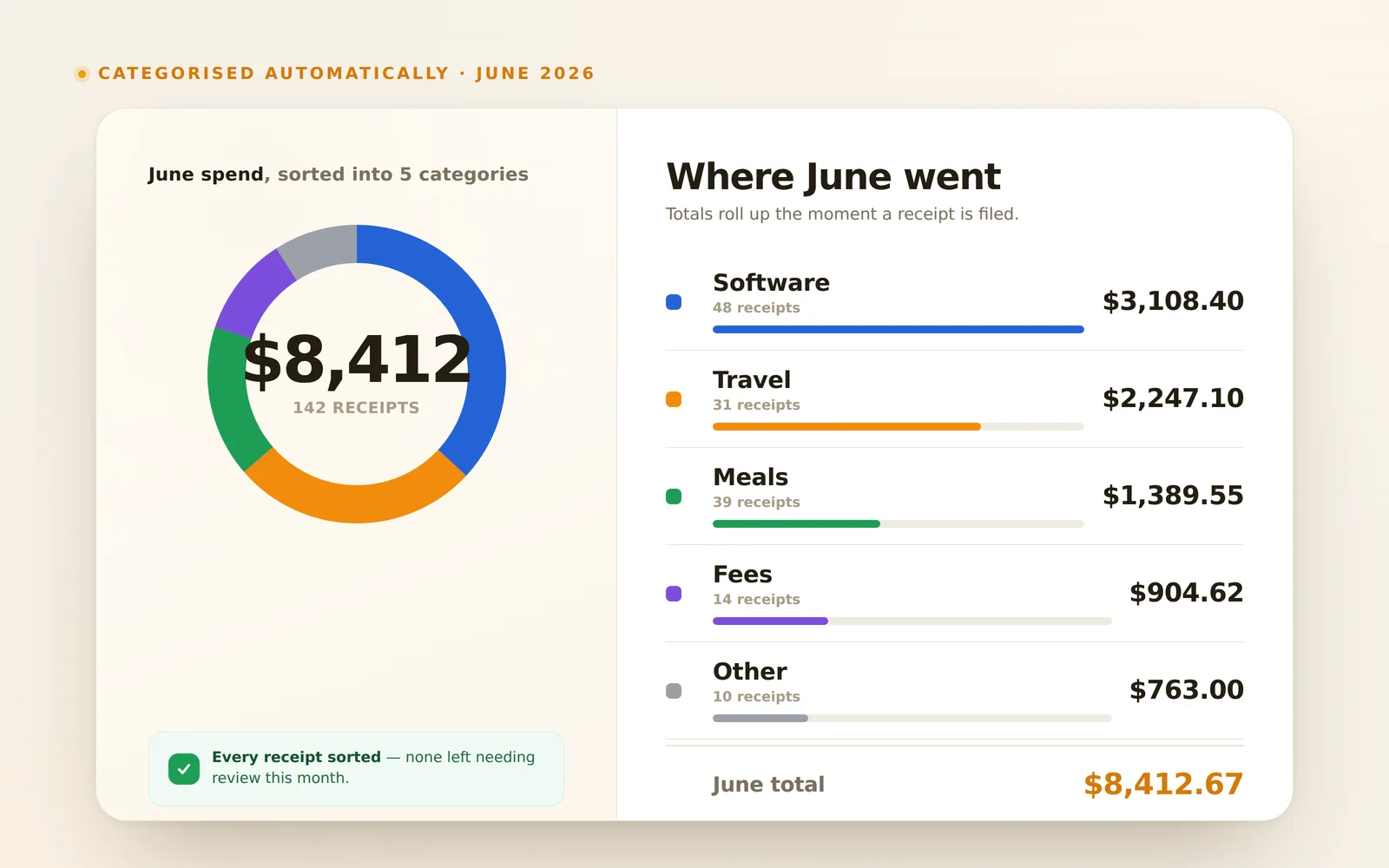Select the green Meals color marker
The image size is (1389, 868).
coord(674,496)
